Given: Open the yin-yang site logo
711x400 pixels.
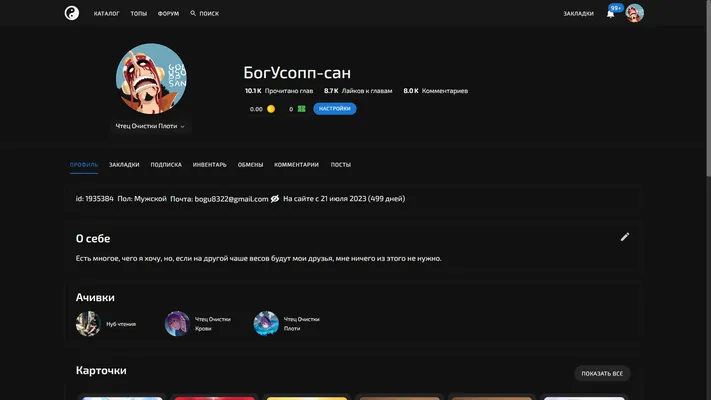Looking at the screenshot, I should pyautogui.click(x=72, y=13).
